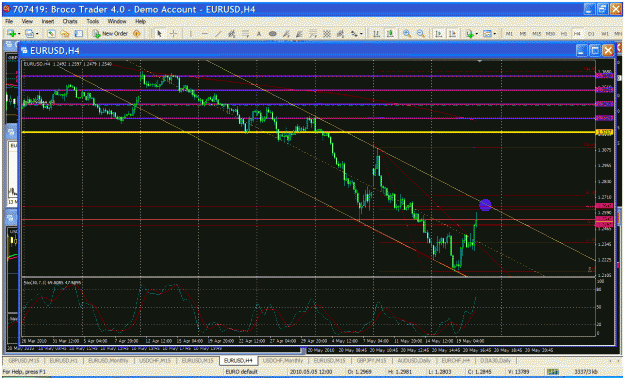Toggle chart shift from right edge
Image resolution: width=625 pixels, height=378 pixels.
(x=452, y=34)
